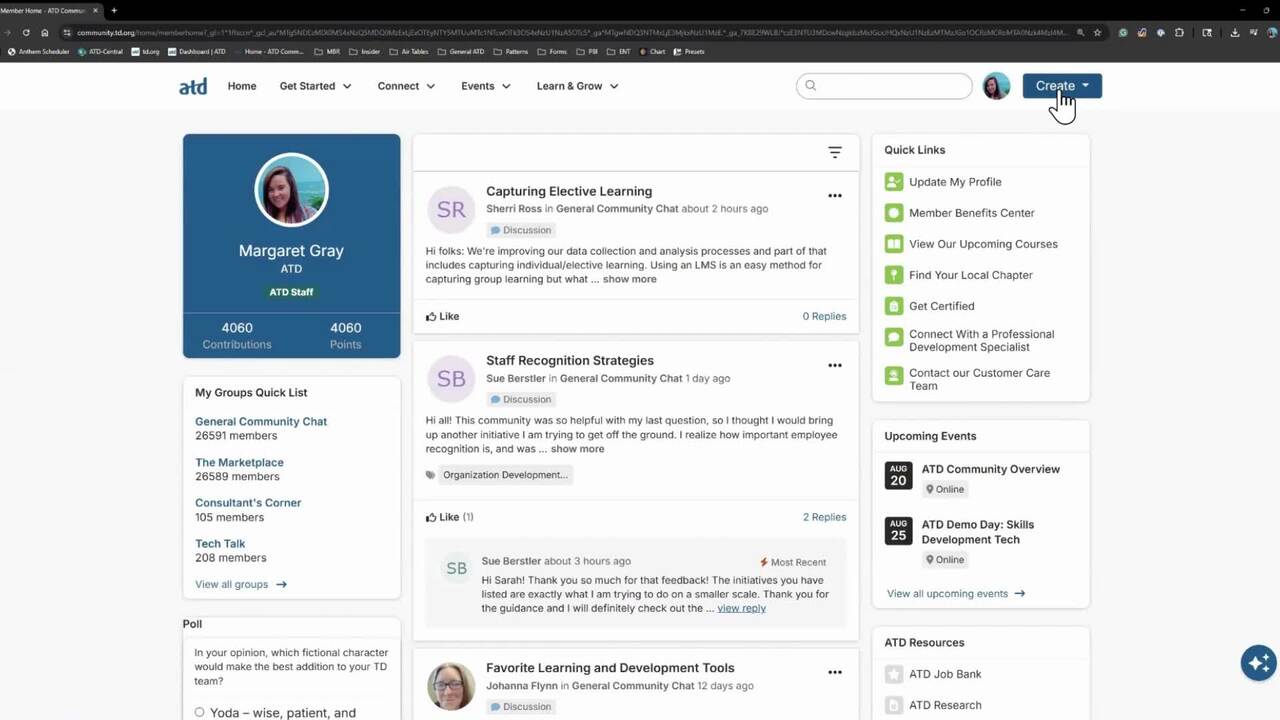
Task: Click the Discussion label on Capturing Elective Learning
Action: point(521,230)
